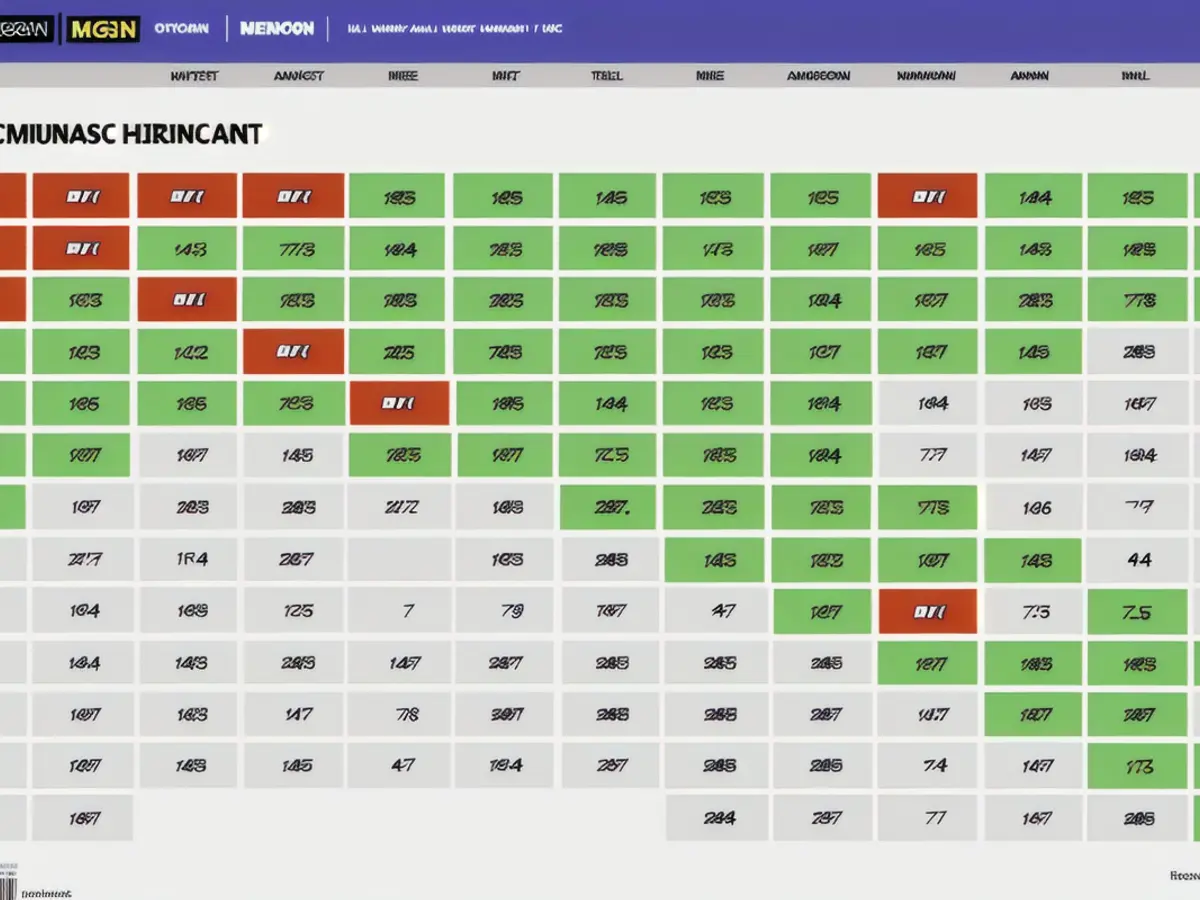Select the cell showing 244

click(719, 818)
